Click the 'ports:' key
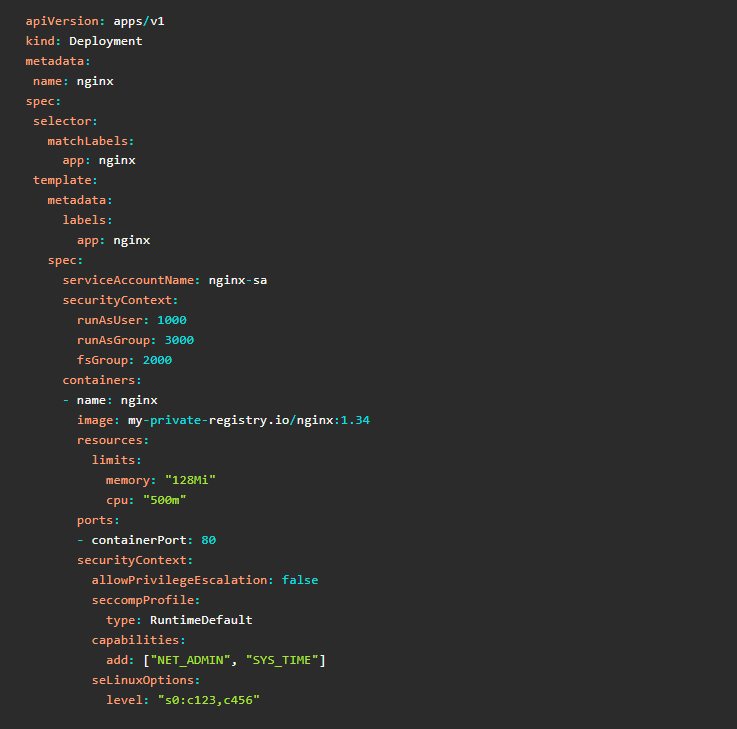 (x=98, y=520)
